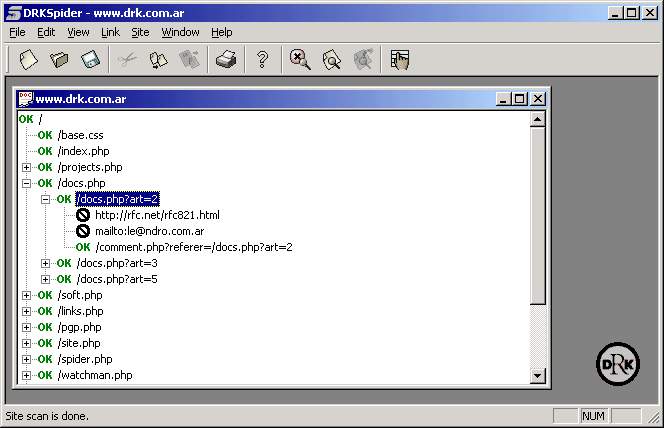This screenshot has height=428, width=664.
Task: Expand the /site.php tree node
Action: (x=26, y=343)
